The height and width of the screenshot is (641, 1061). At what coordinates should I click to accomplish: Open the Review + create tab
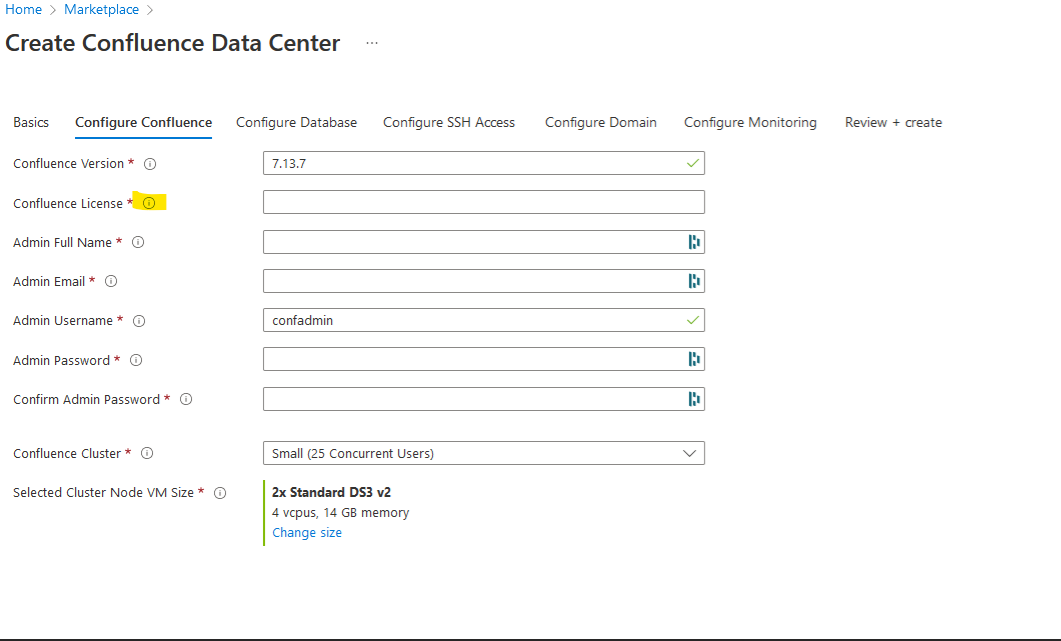[893, 122]
